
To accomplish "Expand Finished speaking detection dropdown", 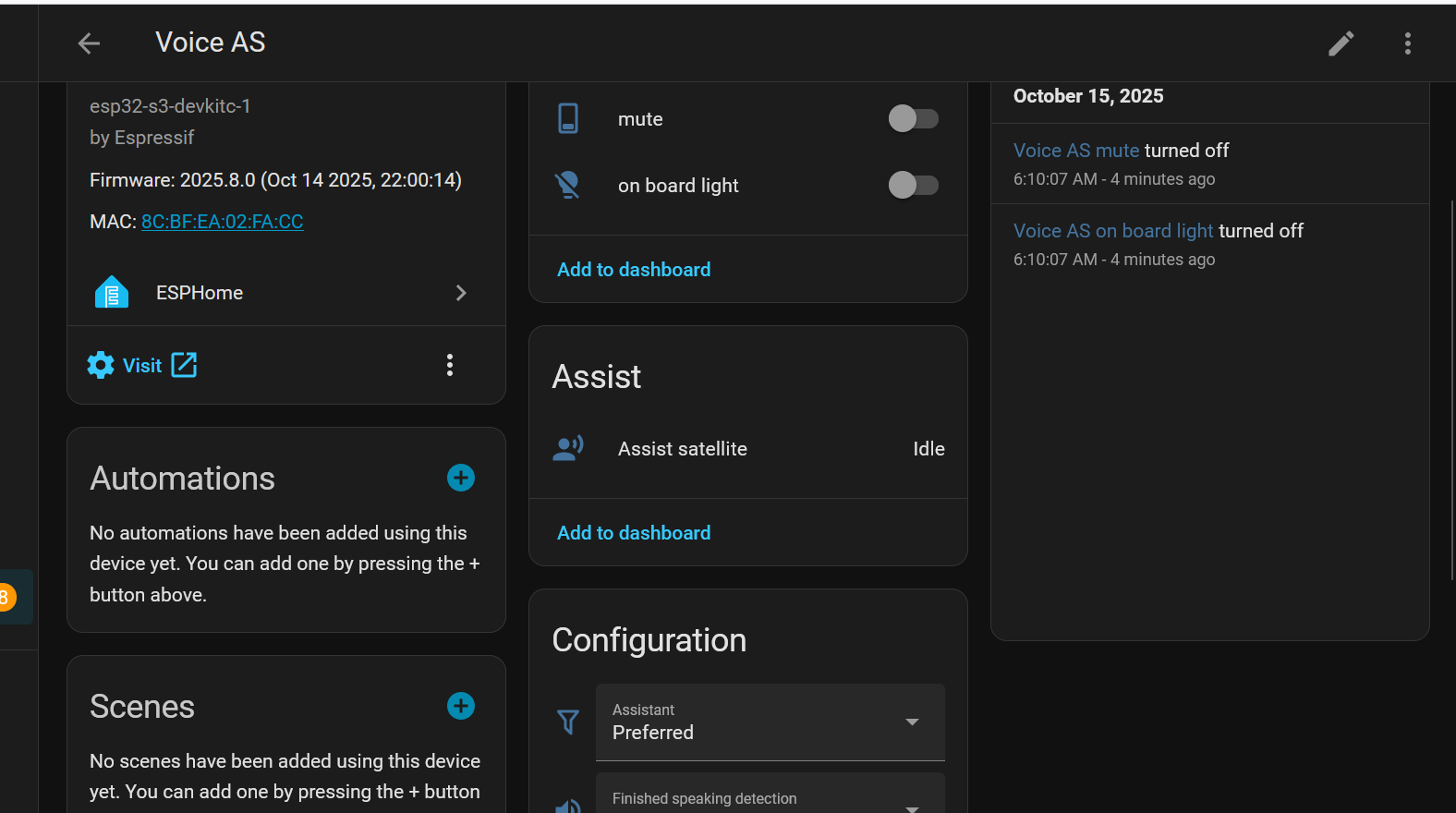I will point(770,798).
